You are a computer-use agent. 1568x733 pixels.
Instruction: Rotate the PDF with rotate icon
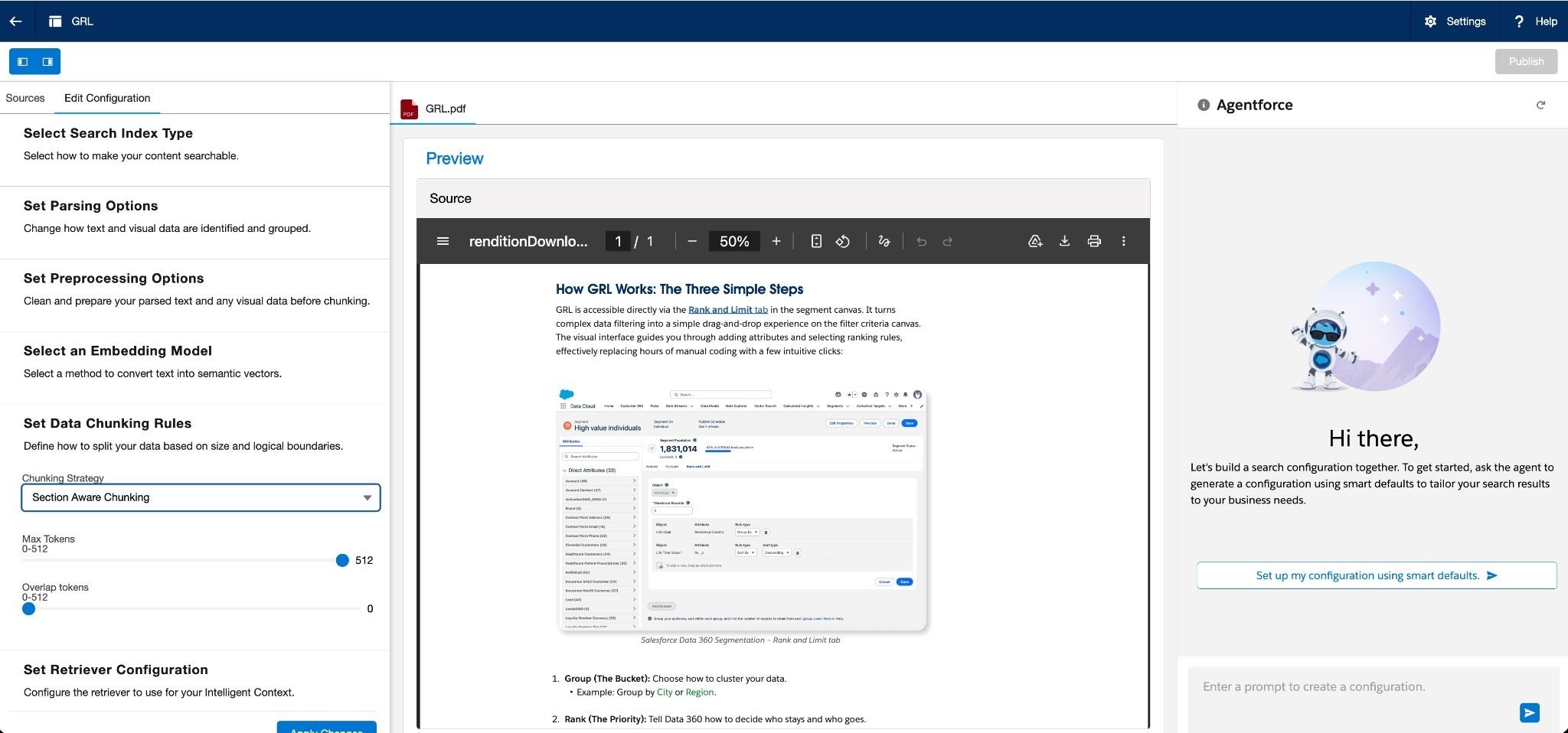click(843, 241)
